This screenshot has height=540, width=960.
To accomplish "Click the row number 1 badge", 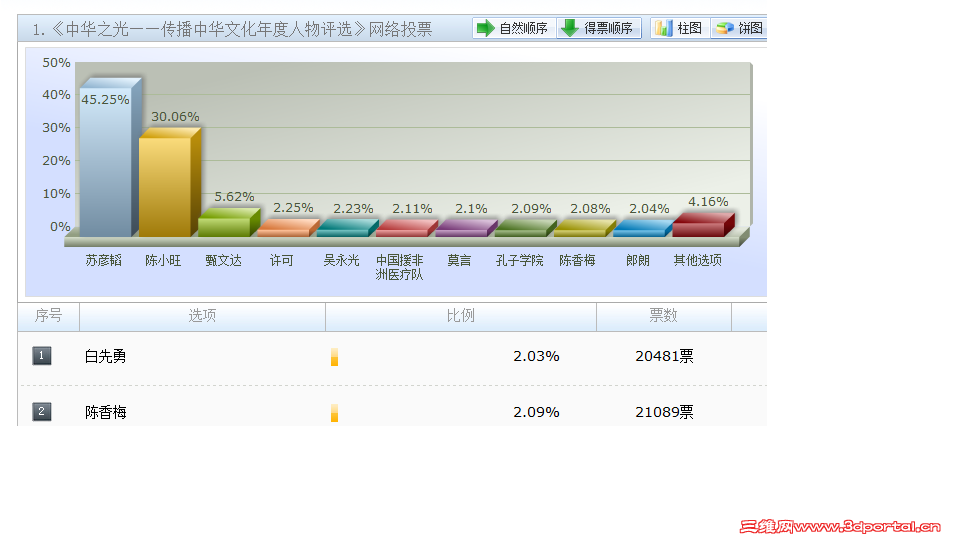I will click(42, 356).
